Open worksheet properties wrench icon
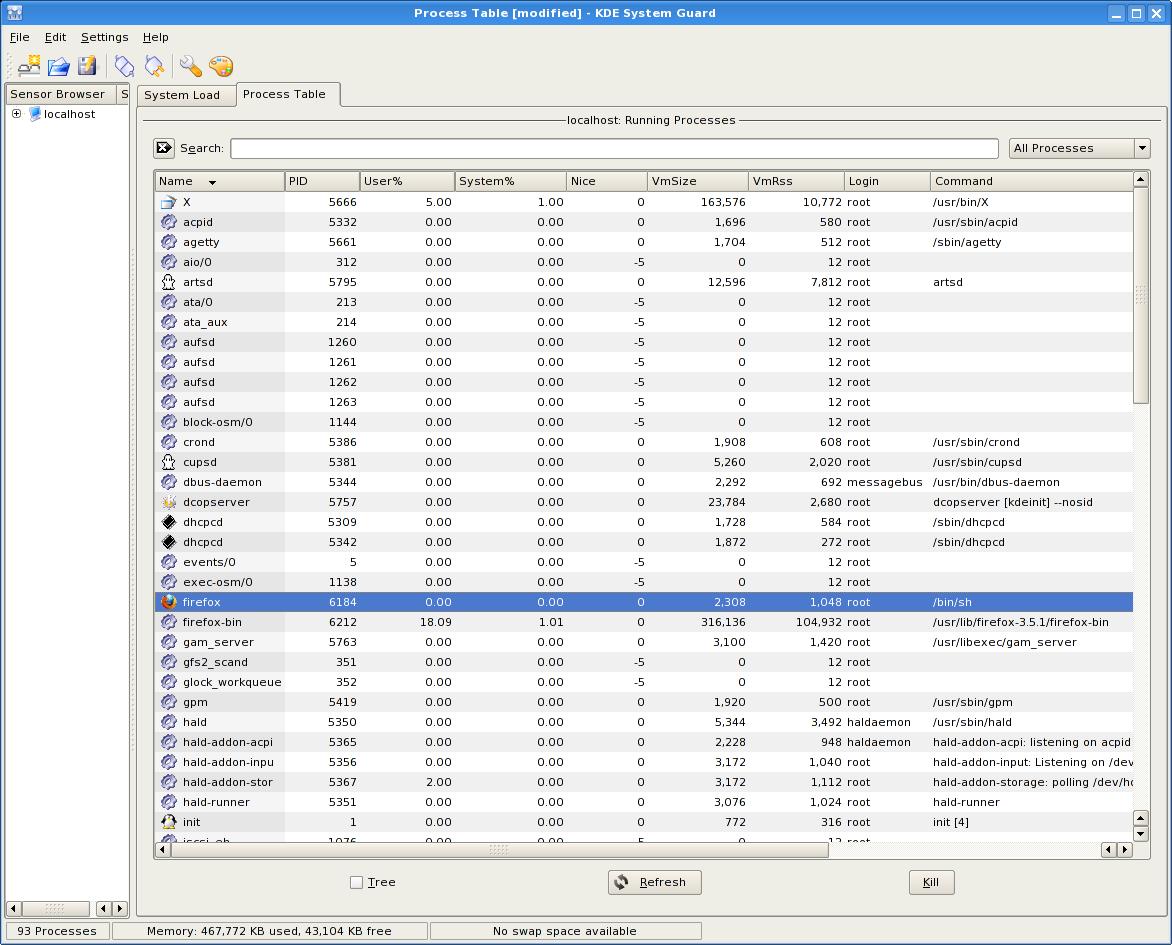Image resolution: width=1172 pixels, height=945 pixels. [x=191, y=67]
